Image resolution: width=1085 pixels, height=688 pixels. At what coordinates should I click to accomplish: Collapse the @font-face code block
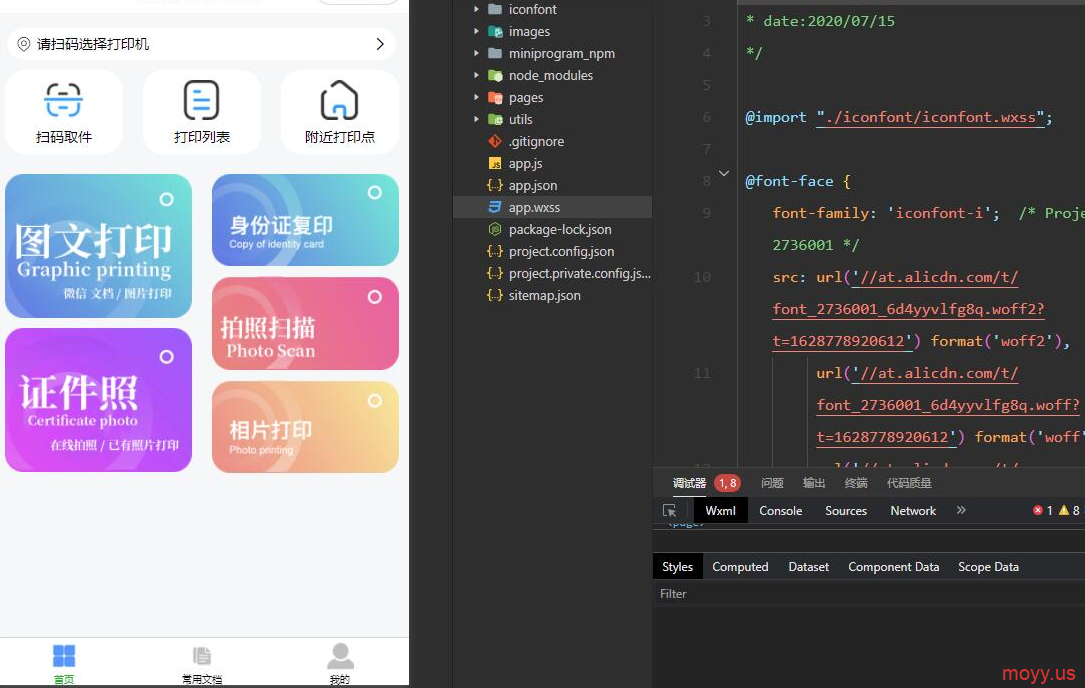724,174
